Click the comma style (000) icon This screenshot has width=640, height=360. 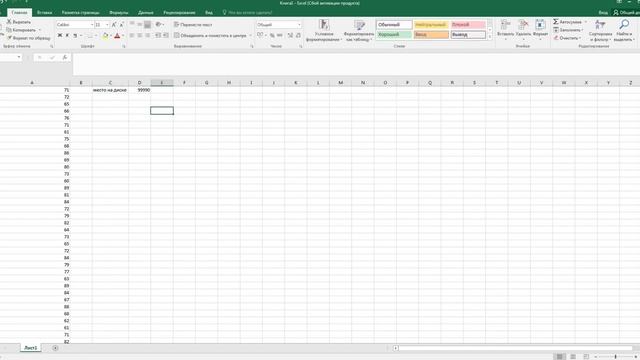click(x=280, y=36)
